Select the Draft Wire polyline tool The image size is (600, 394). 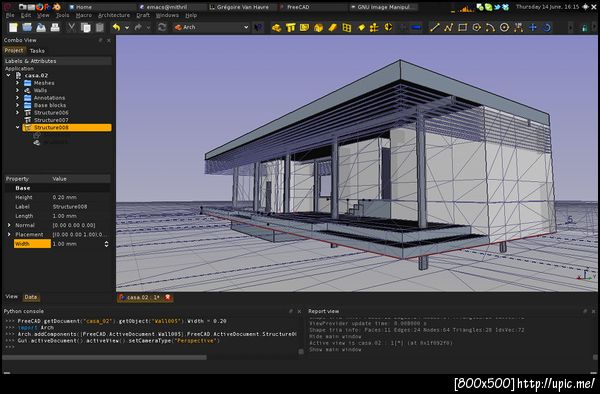(x=448, y=28)
